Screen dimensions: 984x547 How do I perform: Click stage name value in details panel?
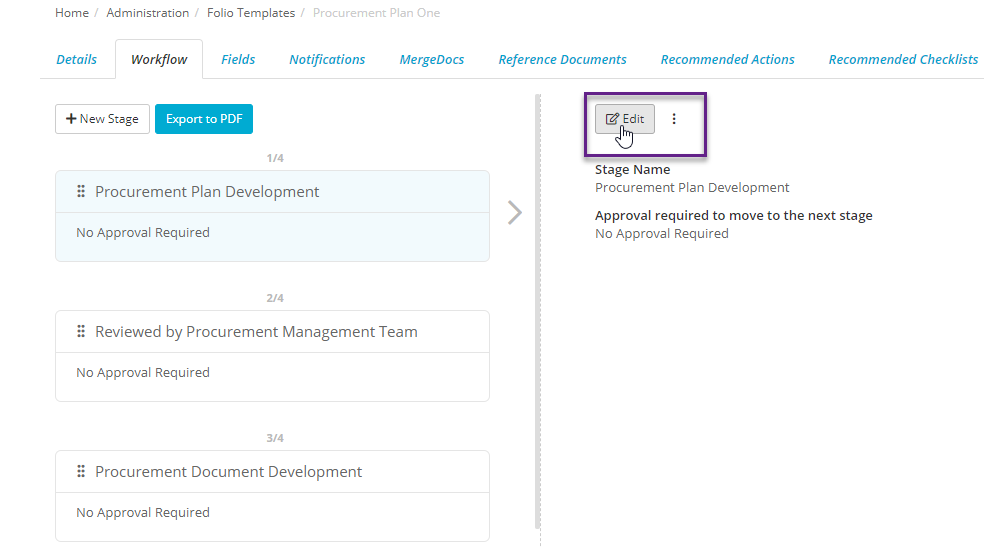click(x=692, y=188)
